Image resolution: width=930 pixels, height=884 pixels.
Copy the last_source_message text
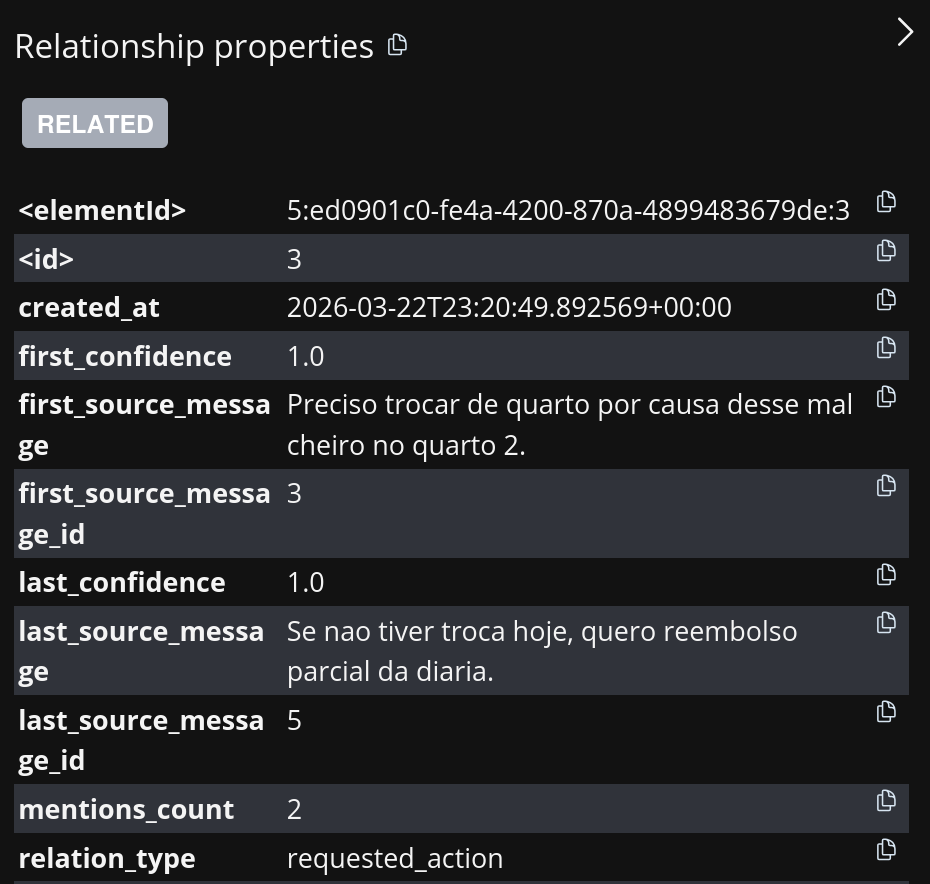click(886, 623)
